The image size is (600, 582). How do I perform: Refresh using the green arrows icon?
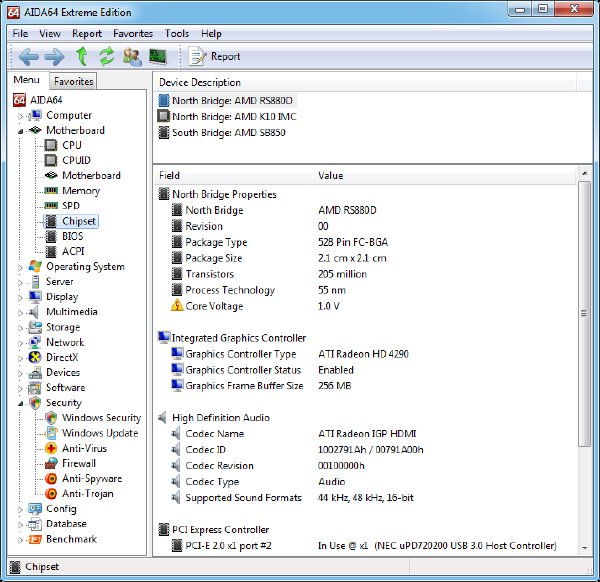click(106, 56)
